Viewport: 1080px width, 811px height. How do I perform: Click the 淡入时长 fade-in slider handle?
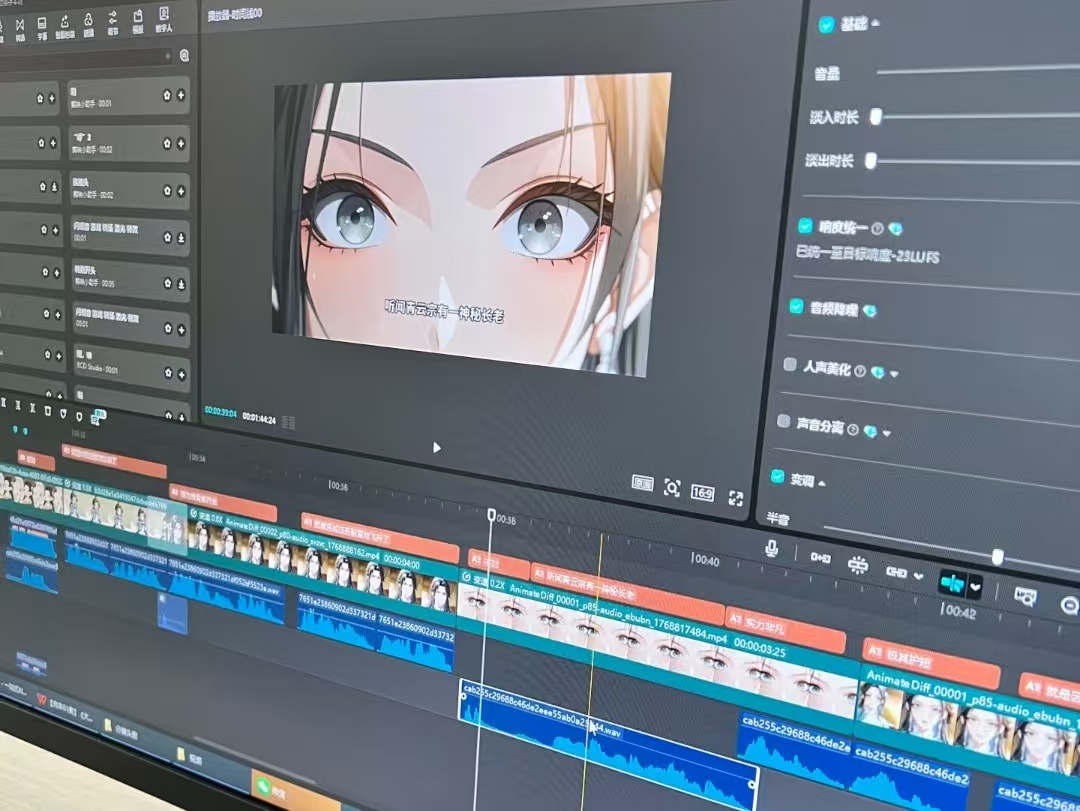pos(876,117)
